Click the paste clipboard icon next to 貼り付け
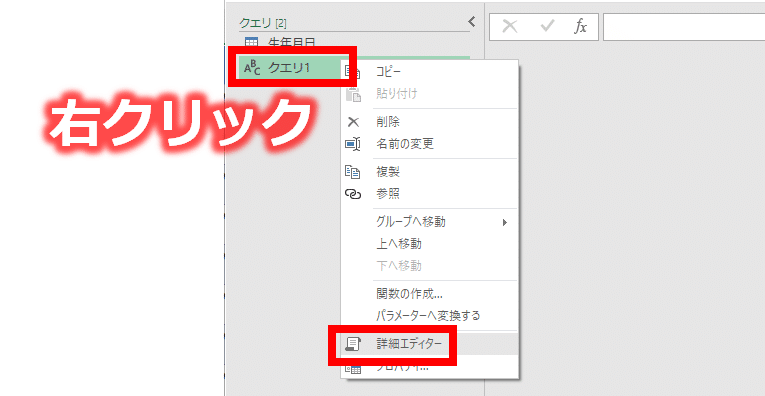The height and width of the screenshot is (396, 765). (x=353, y=94)
